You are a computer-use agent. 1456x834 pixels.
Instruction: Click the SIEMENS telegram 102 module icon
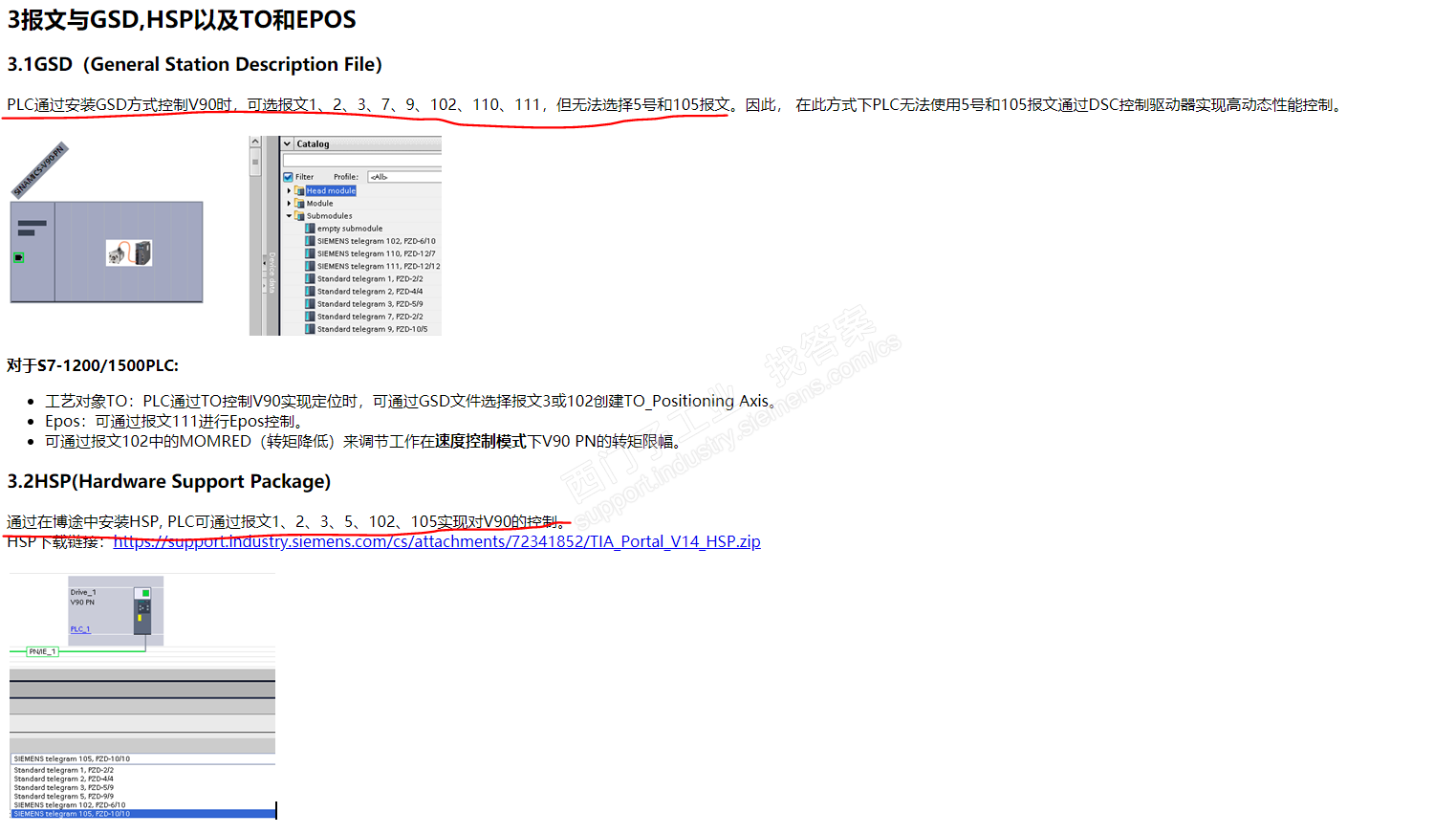click(310, 241)
